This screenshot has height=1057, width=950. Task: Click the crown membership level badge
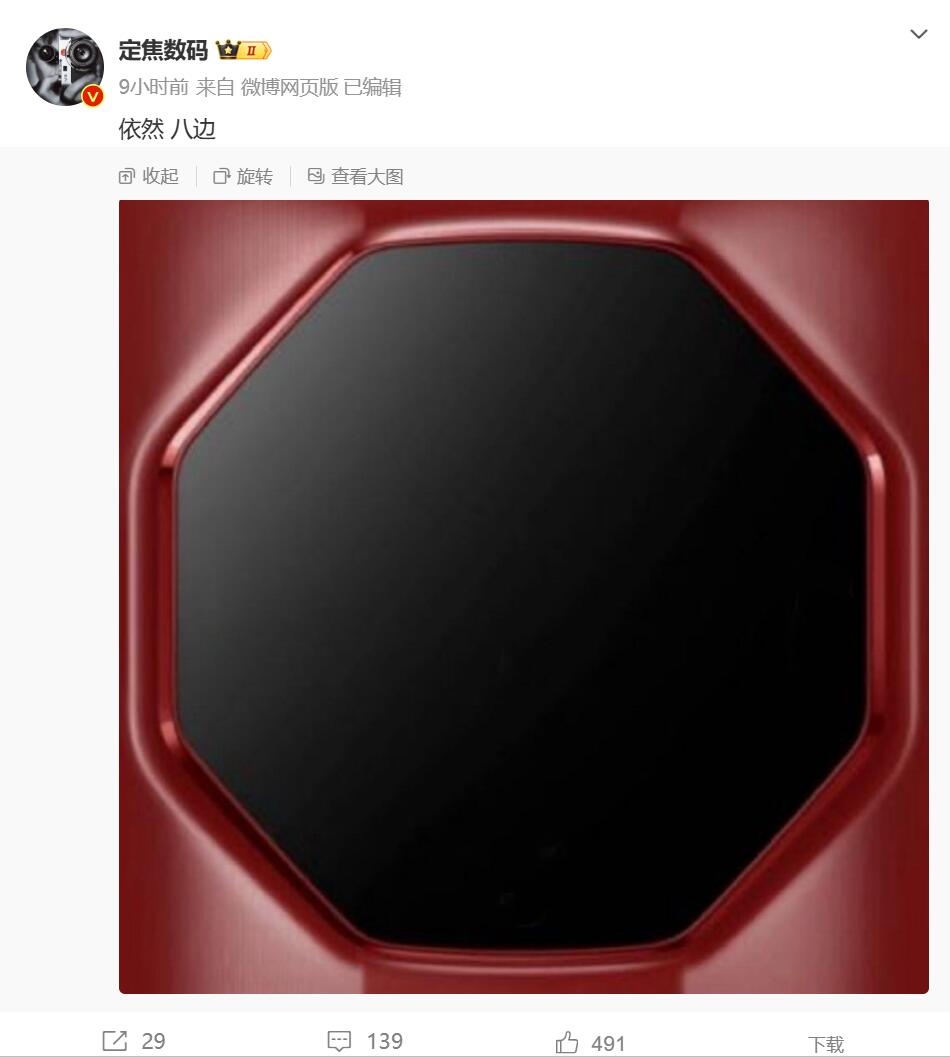(243, 50)
